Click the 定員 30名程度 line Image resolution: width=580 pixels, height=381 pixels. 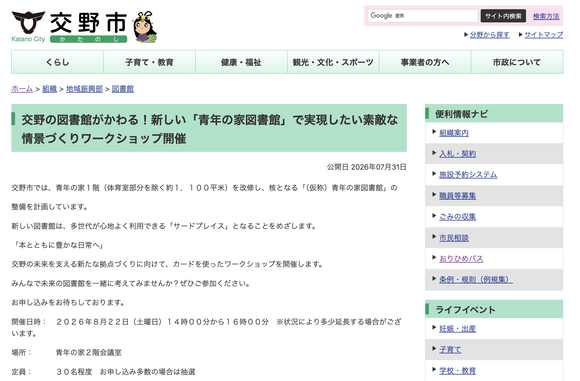(103, 372)
